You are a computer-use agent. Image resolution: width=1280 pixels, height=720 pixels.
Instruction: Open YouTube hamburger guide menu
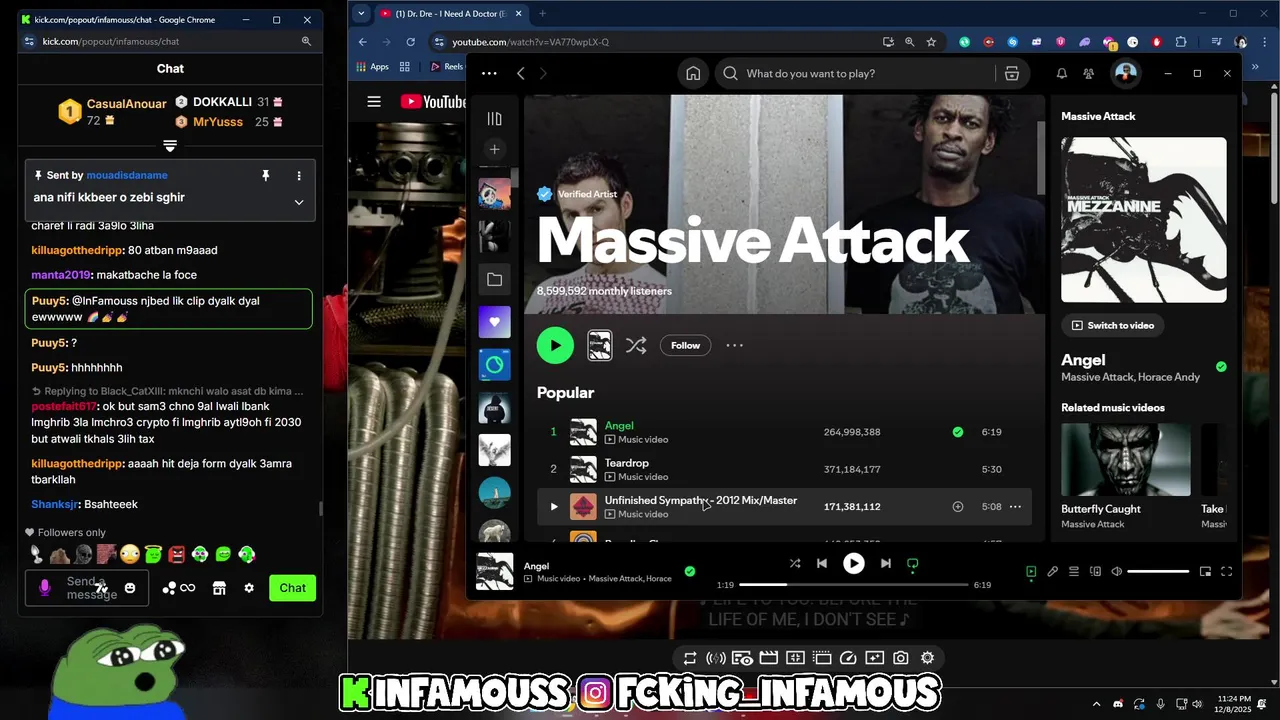[374, 101]
